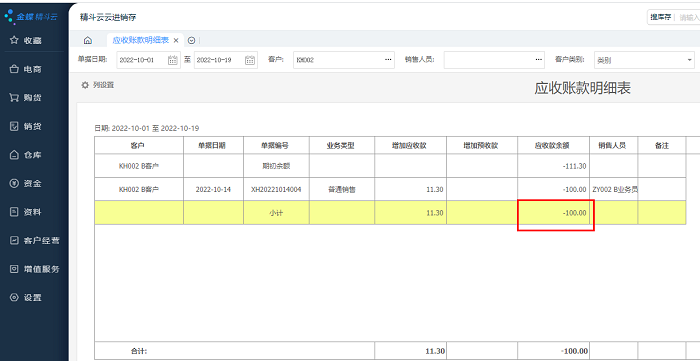This screenshot has width=700, height=361.
Task: Expand the 搜库存 search type dropdown
Action: coord(660,17)
